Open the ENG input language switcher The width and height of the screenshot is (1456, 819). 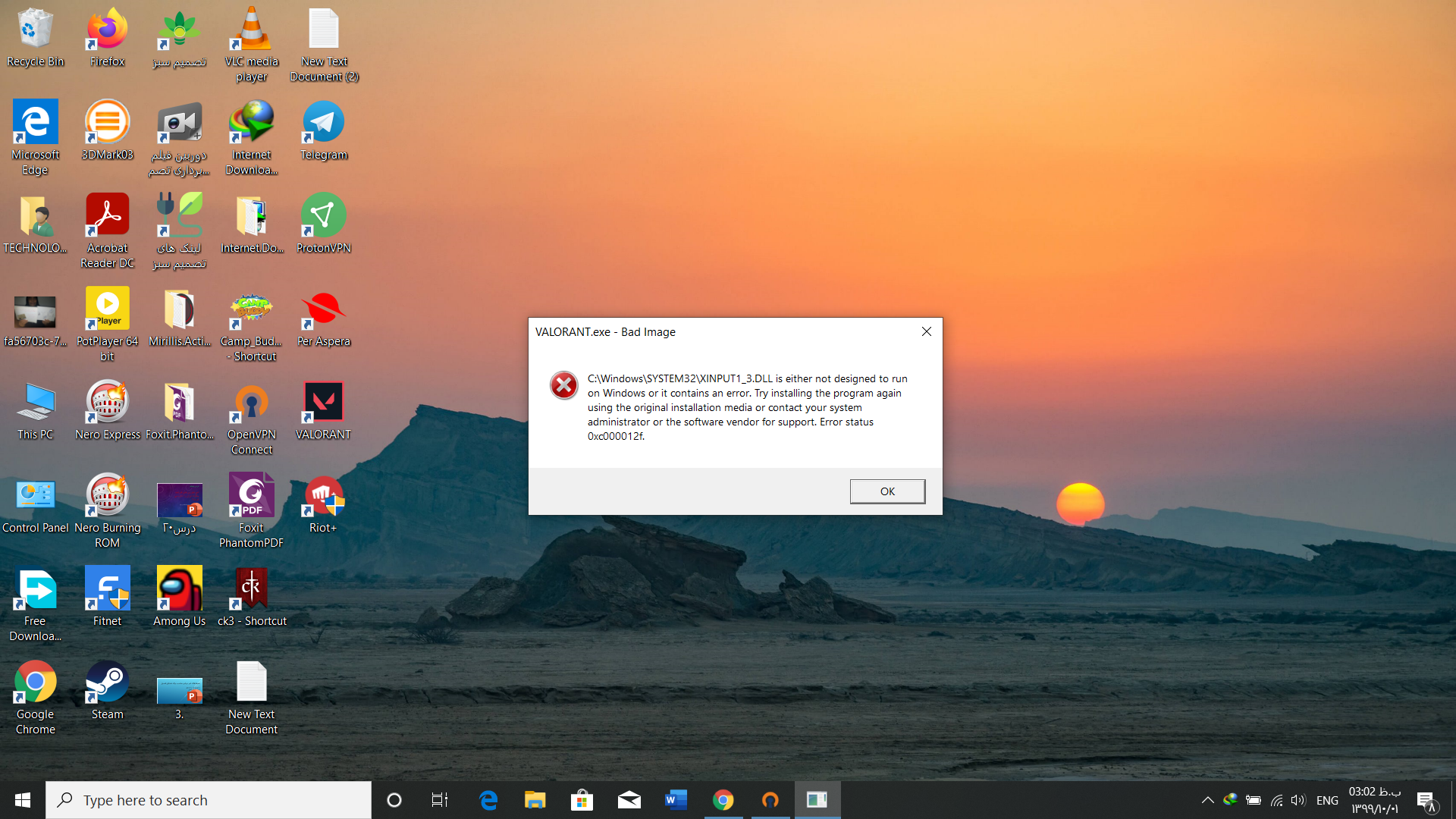pos(1327,800)
